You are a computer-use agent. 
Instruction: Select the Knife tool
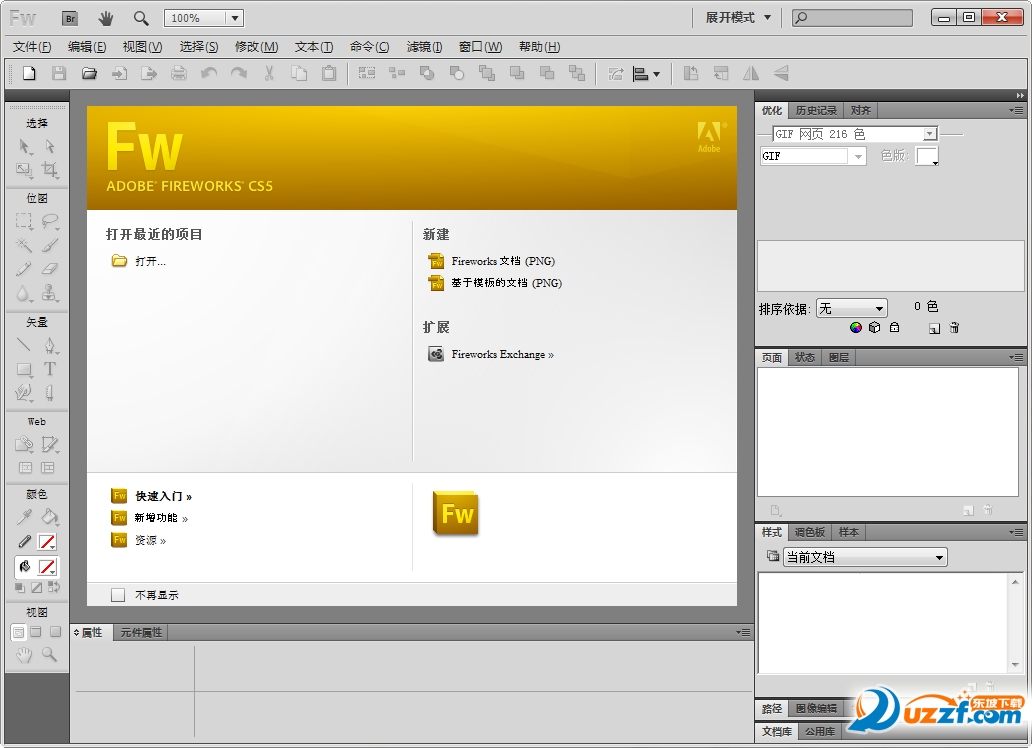tap(49, 393)
